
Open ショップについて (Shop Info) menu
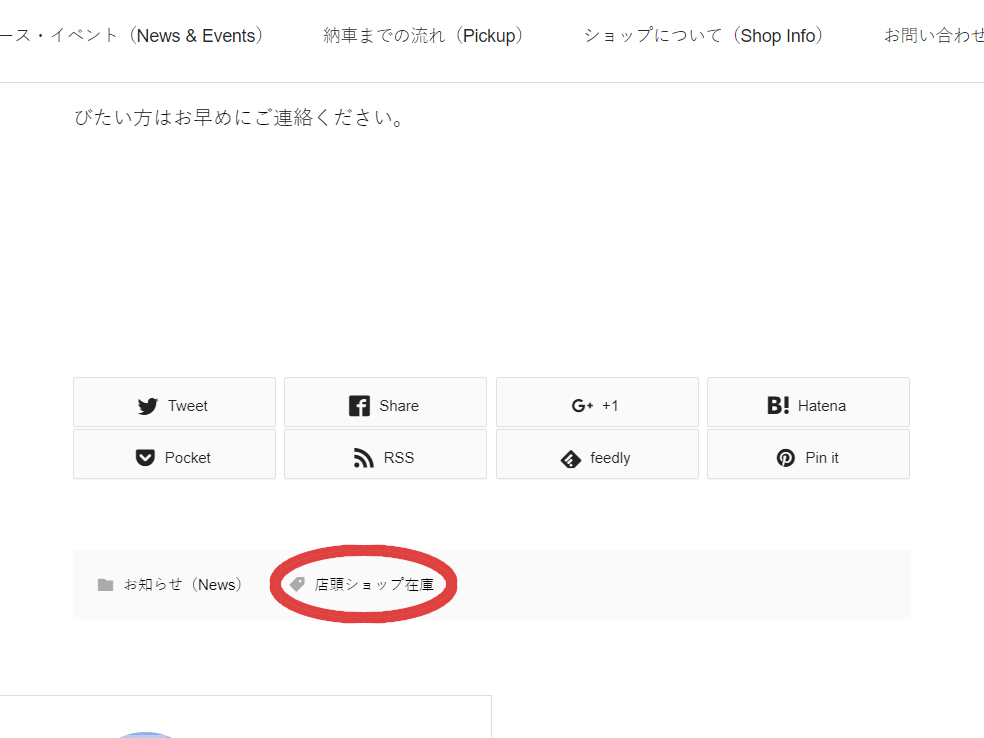pos(703,36)
